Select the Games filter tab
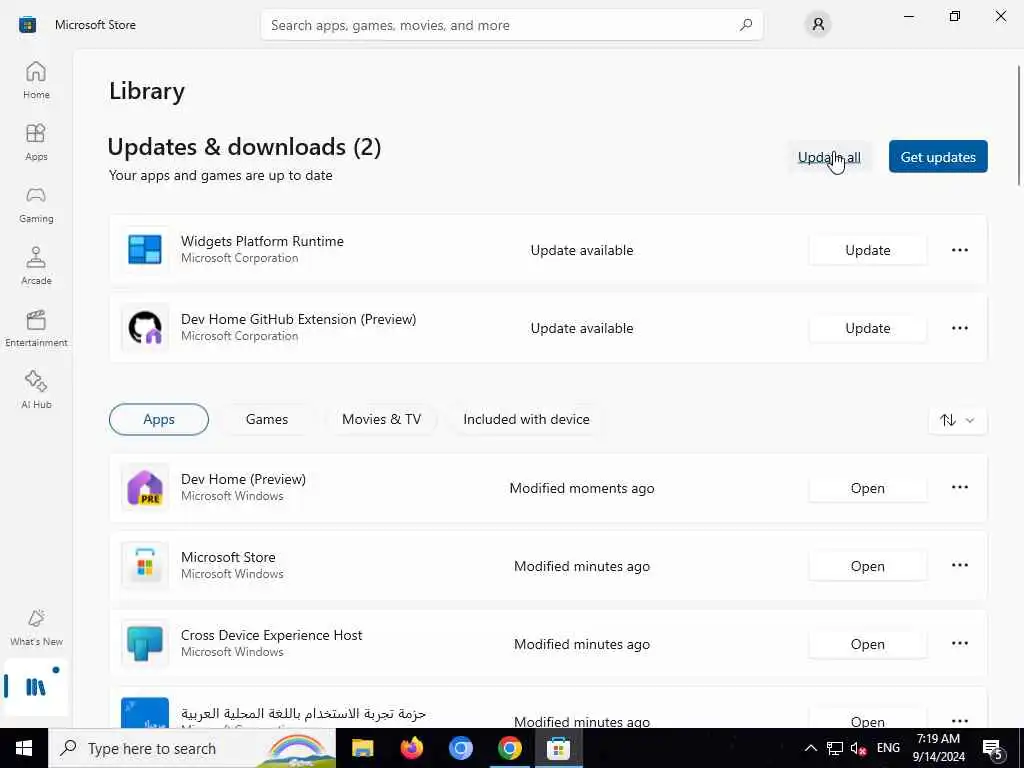This screenshot has width=1024, height=768. point(266,419)
